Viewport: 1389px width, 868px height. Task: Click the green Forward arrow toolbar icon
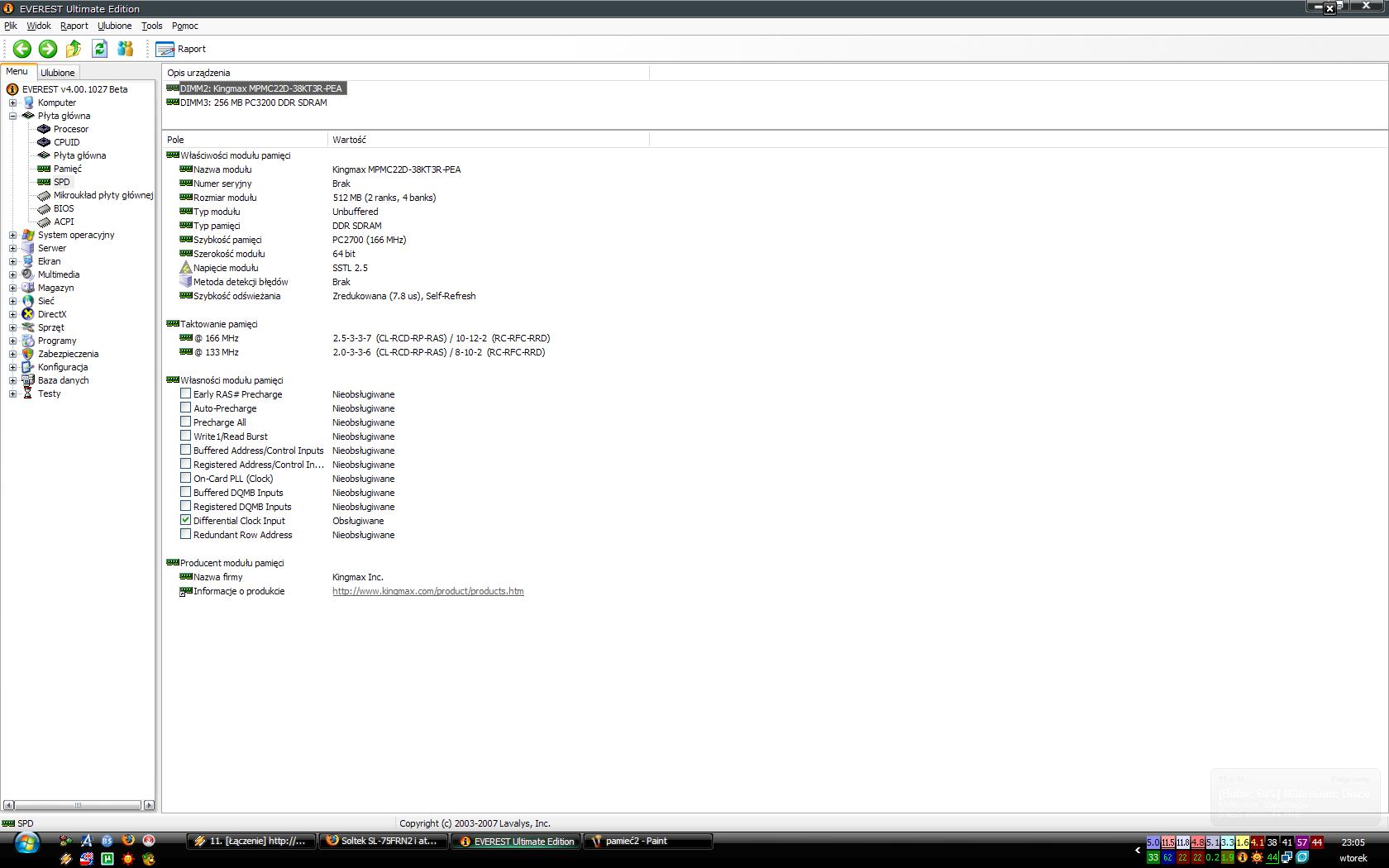(48, 49)
